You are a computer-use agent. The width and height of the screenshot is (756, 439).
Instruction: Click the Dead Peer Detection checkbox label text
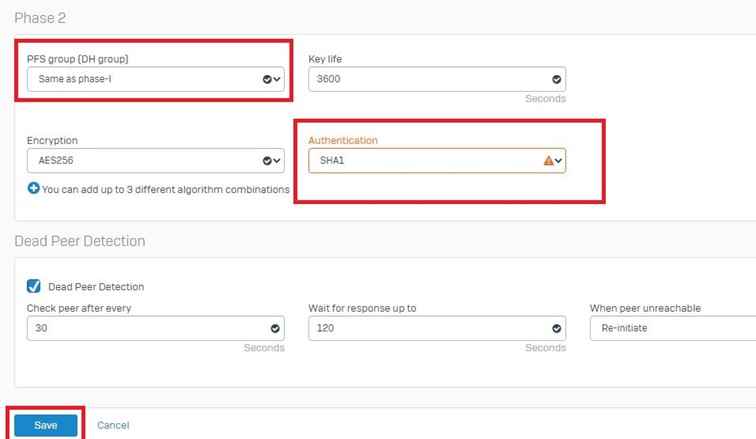coord(96,287)
